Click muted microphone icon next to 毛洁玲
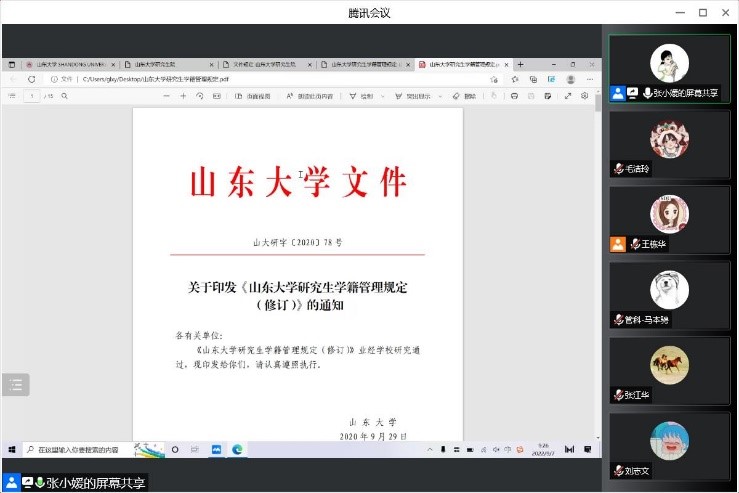This screenshot has height=493, width=739. [619, 168]
